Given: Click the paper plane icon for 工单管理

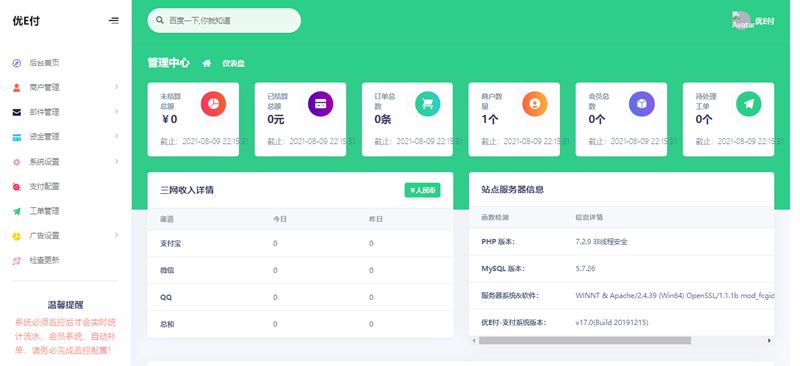Looking at the screenshot, I should [17, 211].
